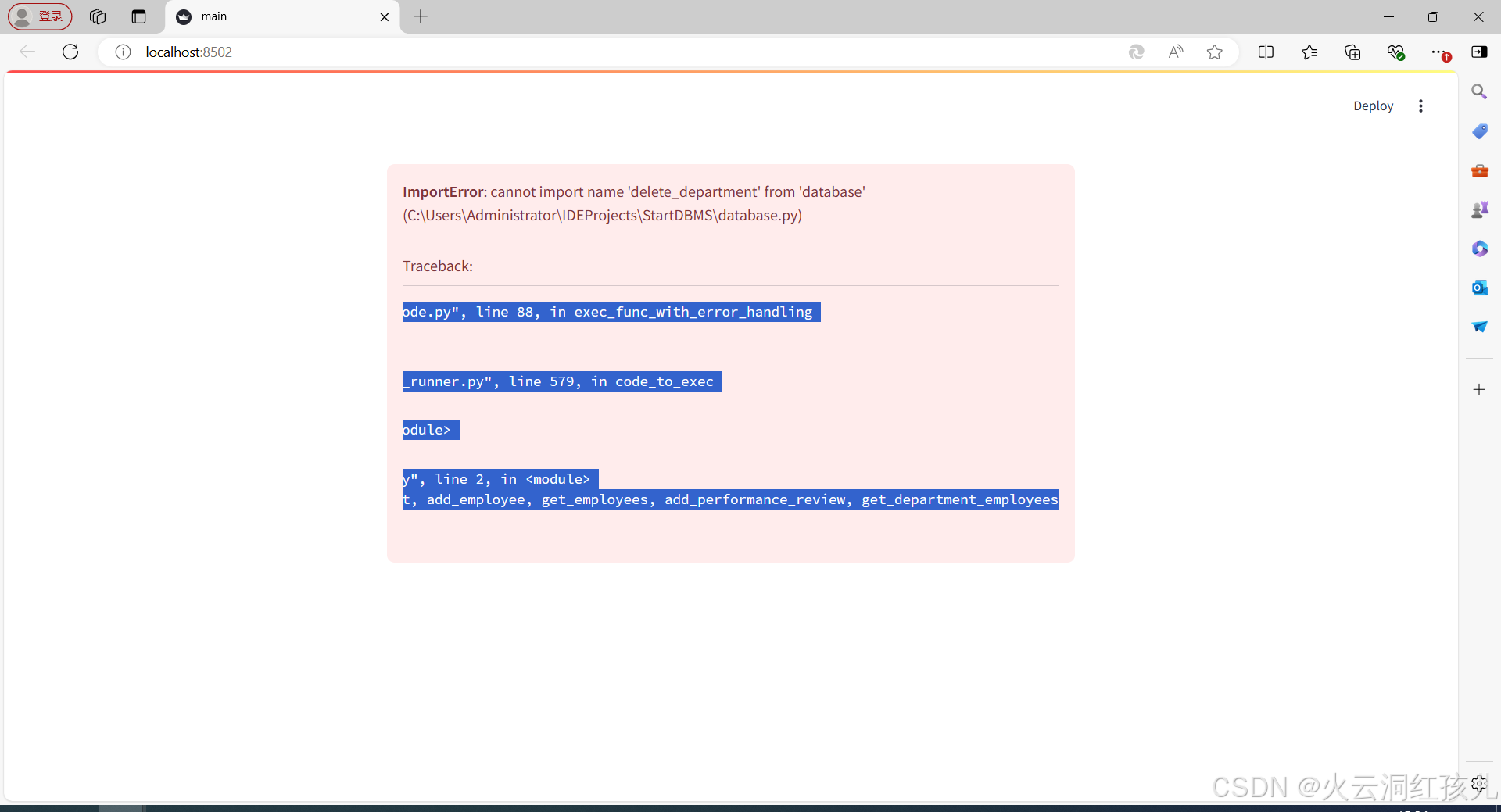Open the Settings and more menu
Viewport: 1501px width, 812px height.
1442,52
